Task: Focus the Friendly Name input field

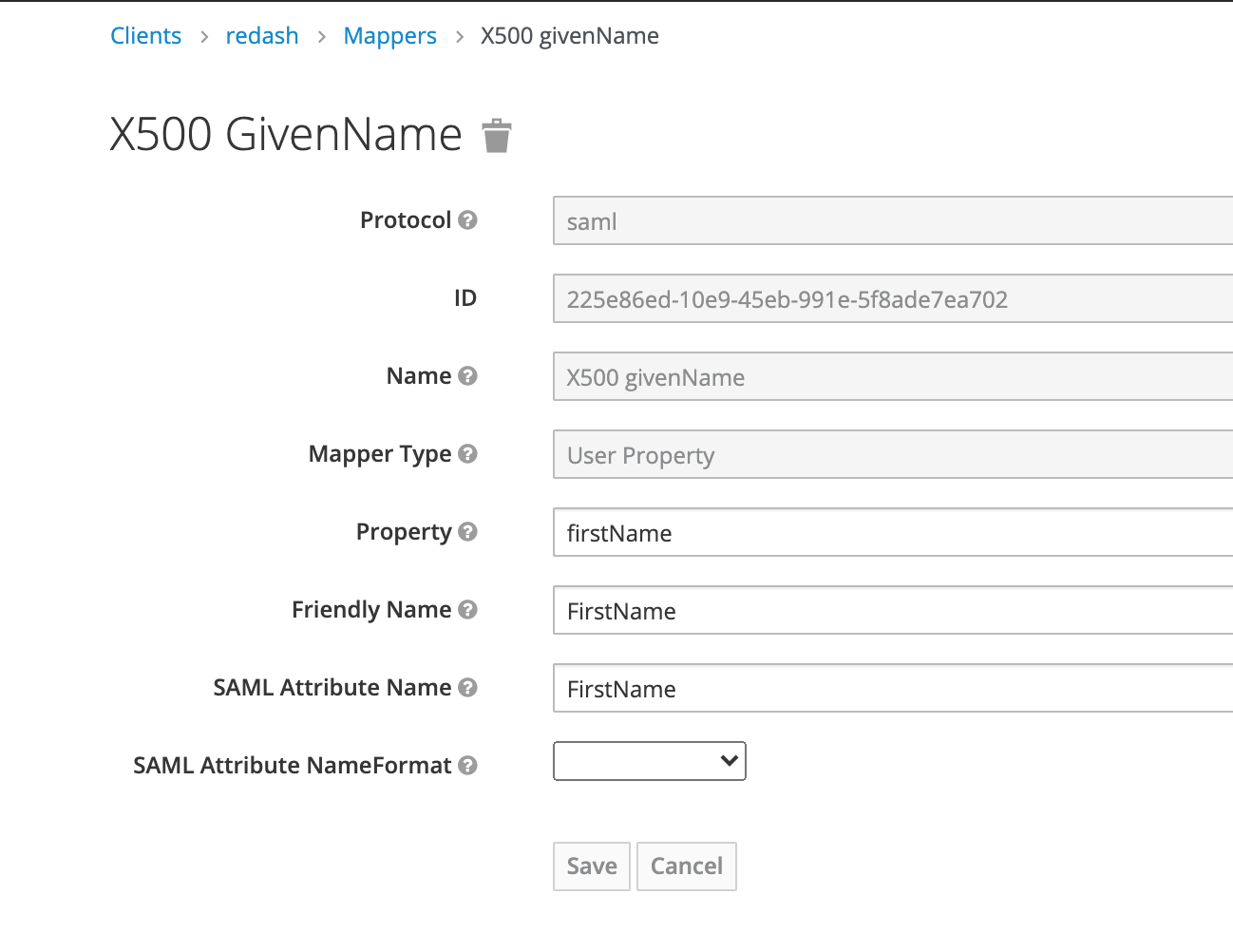Action: pyautogui.click(x=893, y=610)
